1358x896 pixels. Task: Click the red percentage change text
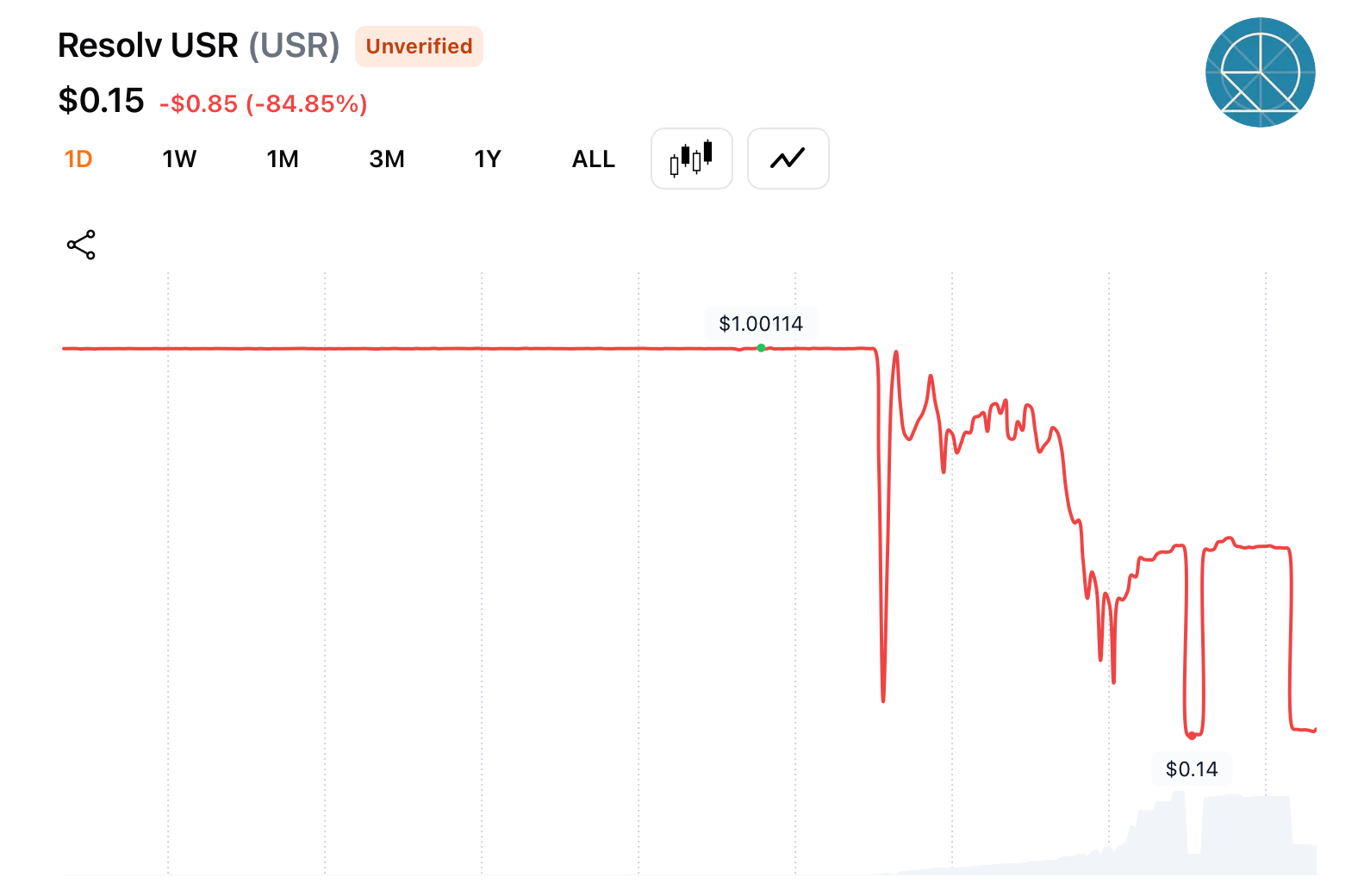[x=263, y=103]
